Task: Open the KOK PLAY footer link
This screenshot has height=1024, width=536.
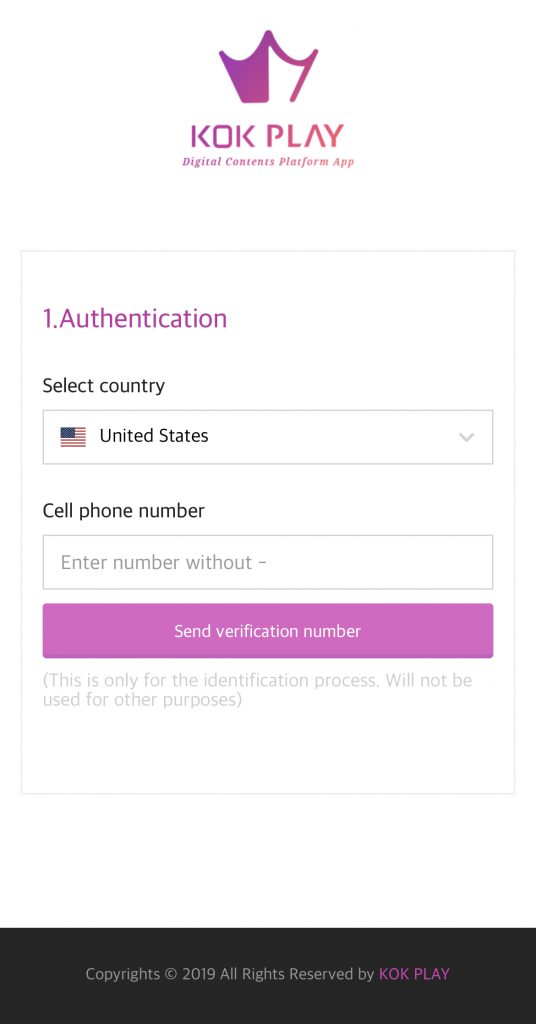Action: (x=414, y=974)
